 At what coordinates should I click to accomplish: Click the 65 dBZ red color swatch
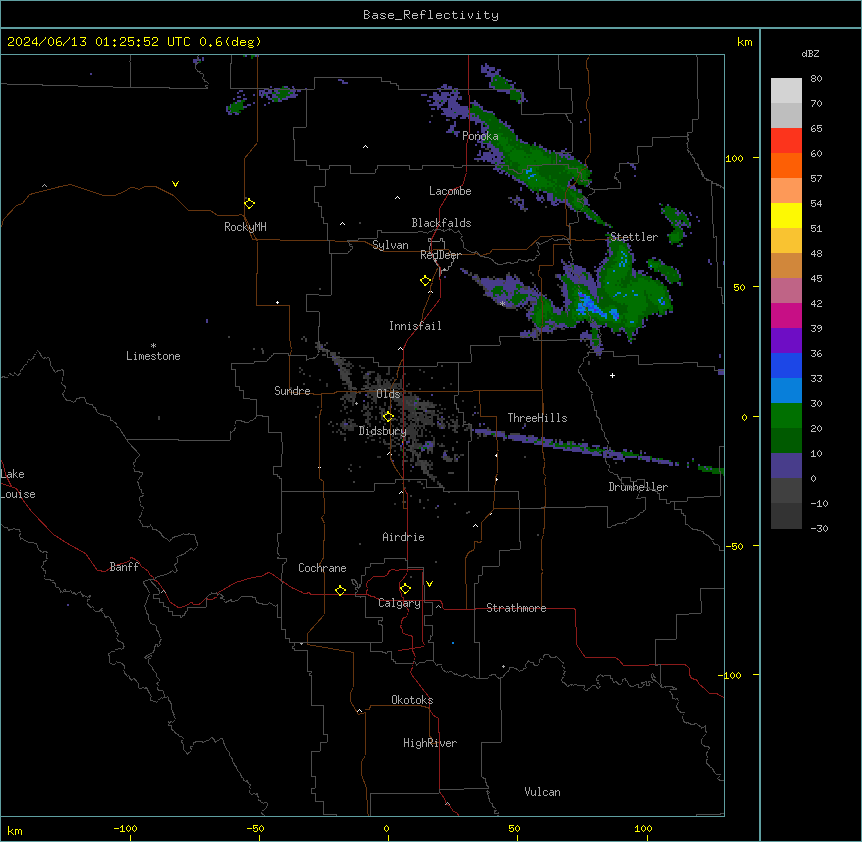pyautogui.click(x=786, y=140)
